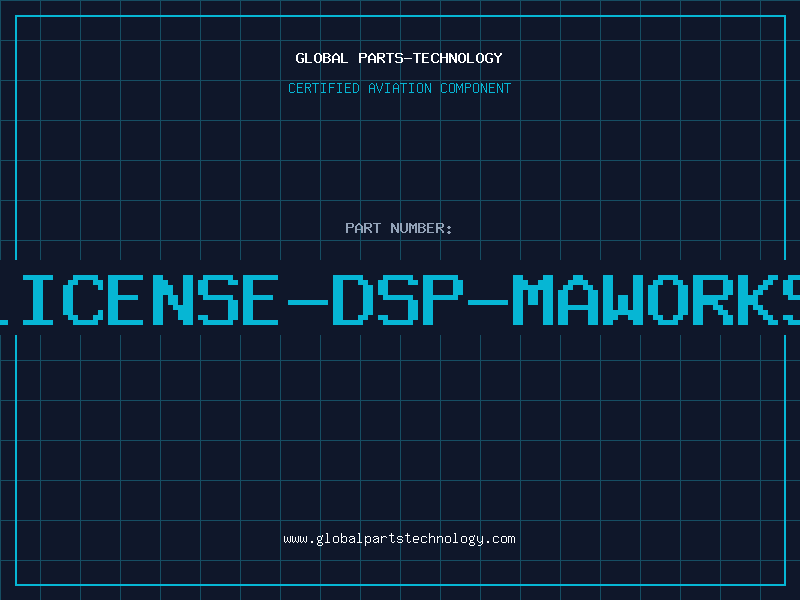Select the word GLOBAL in the heading
This screenshot has height=600, width=800.
pos(322,58)
